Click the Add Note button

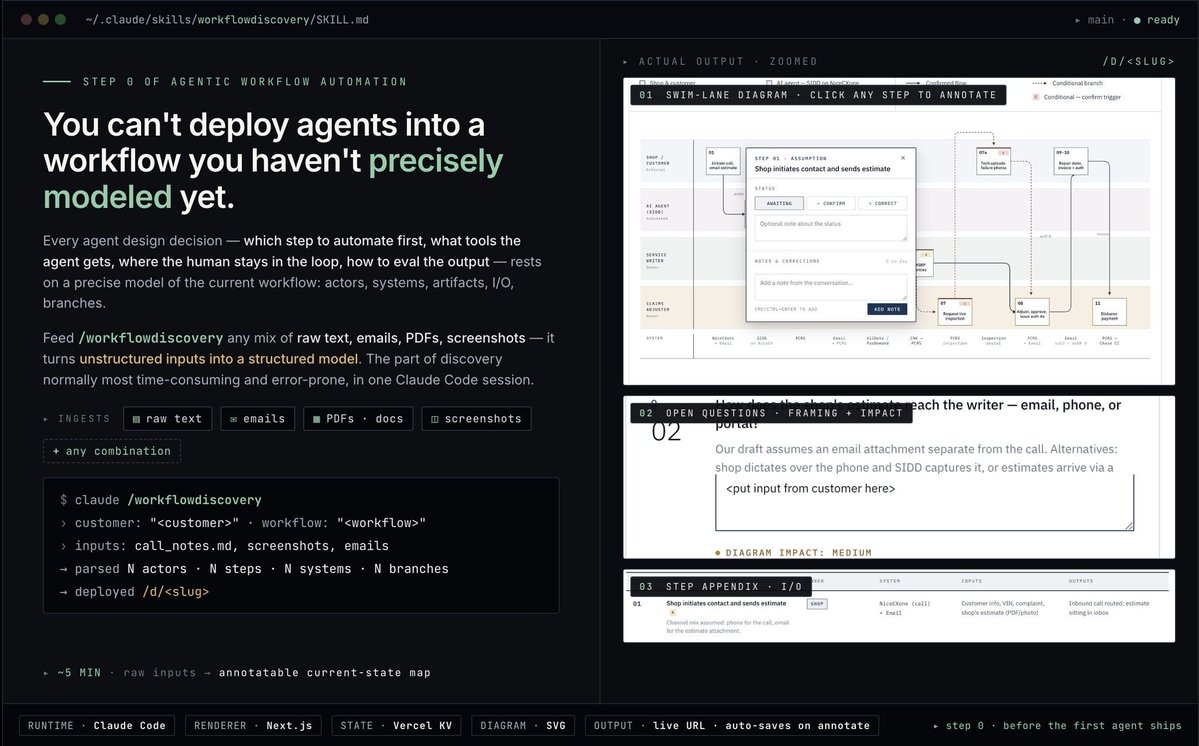(887, 309)
